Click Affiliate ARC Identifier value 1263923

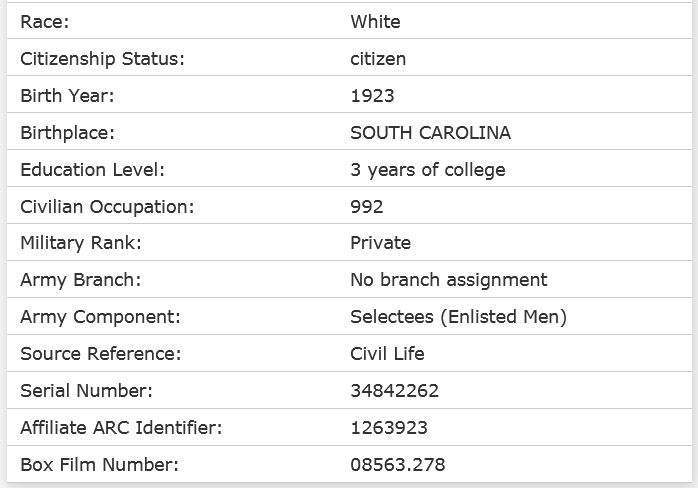tap(389, 428)
